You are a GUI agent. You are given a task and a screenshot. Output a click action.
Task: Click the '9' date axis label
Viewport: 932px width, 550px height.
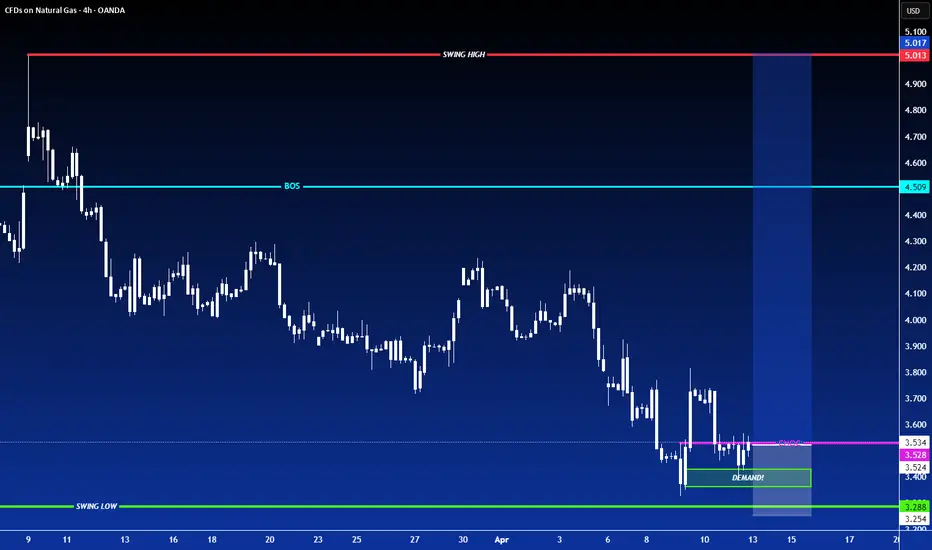28,540
